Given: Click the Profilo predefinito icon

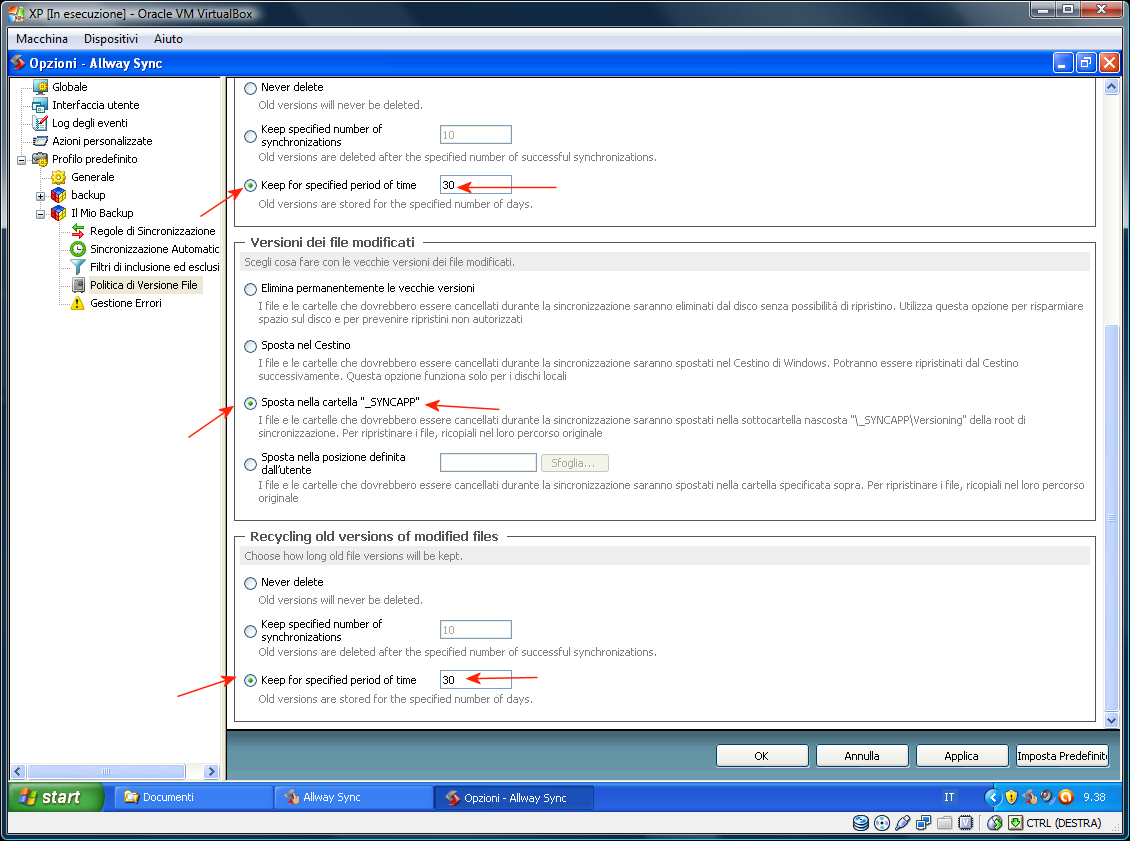Looking at the screenshot, I should click(x=40, y=159).
